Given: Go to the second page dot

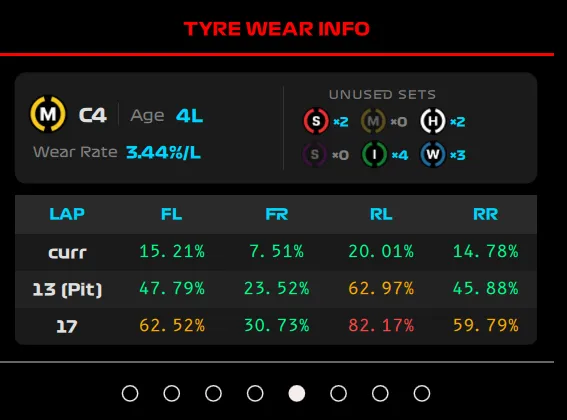Looking at the screenshot, I should (x=171, y=393).
